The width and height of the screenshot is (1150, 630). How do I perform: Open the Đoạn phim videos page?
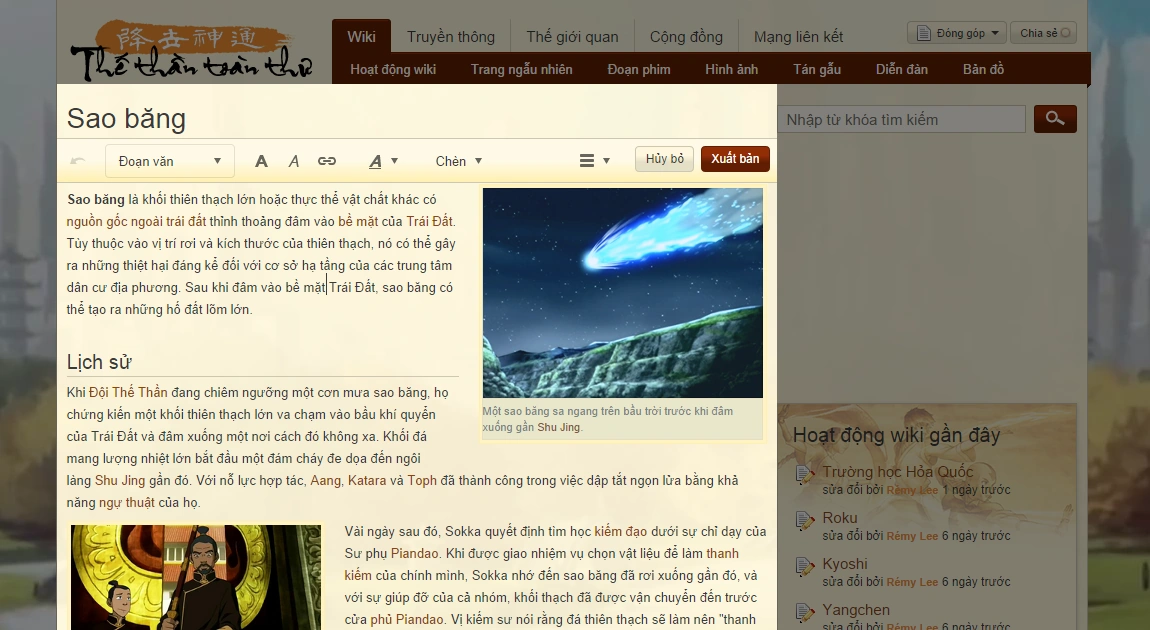point(639,70)
